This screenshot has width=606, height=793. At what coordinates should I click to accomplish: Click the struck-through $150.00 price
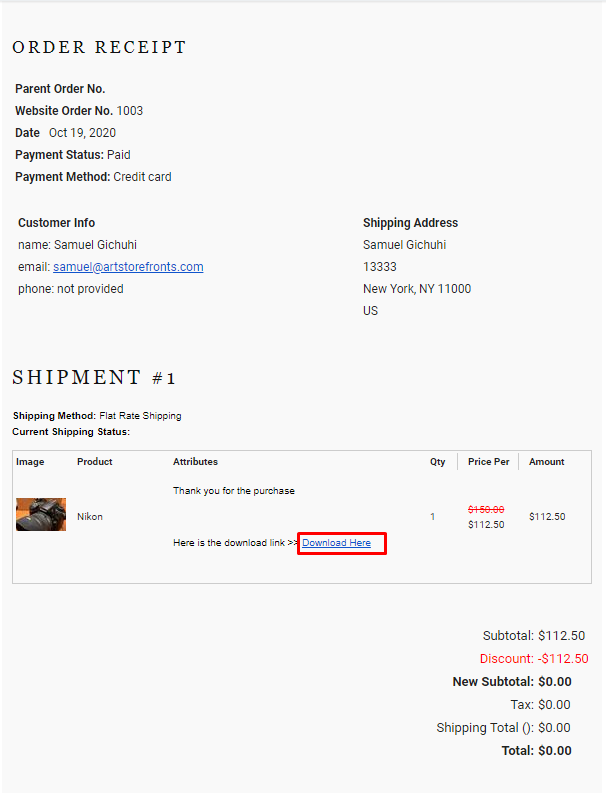[486, 509]
